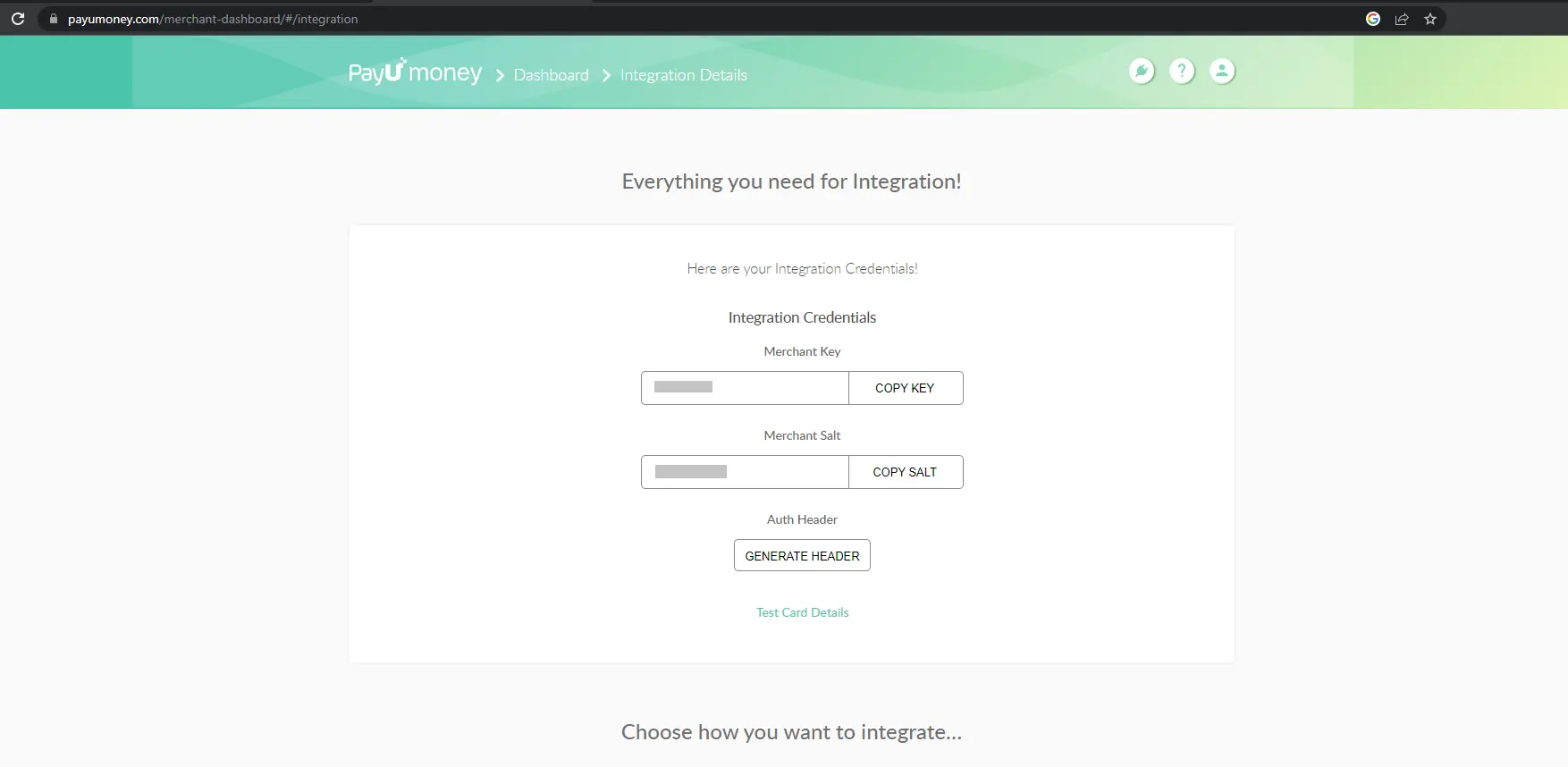Click the lock icon in the address bar
The height and width of the screenshot is (767, 1568).
tap(53, 19)
